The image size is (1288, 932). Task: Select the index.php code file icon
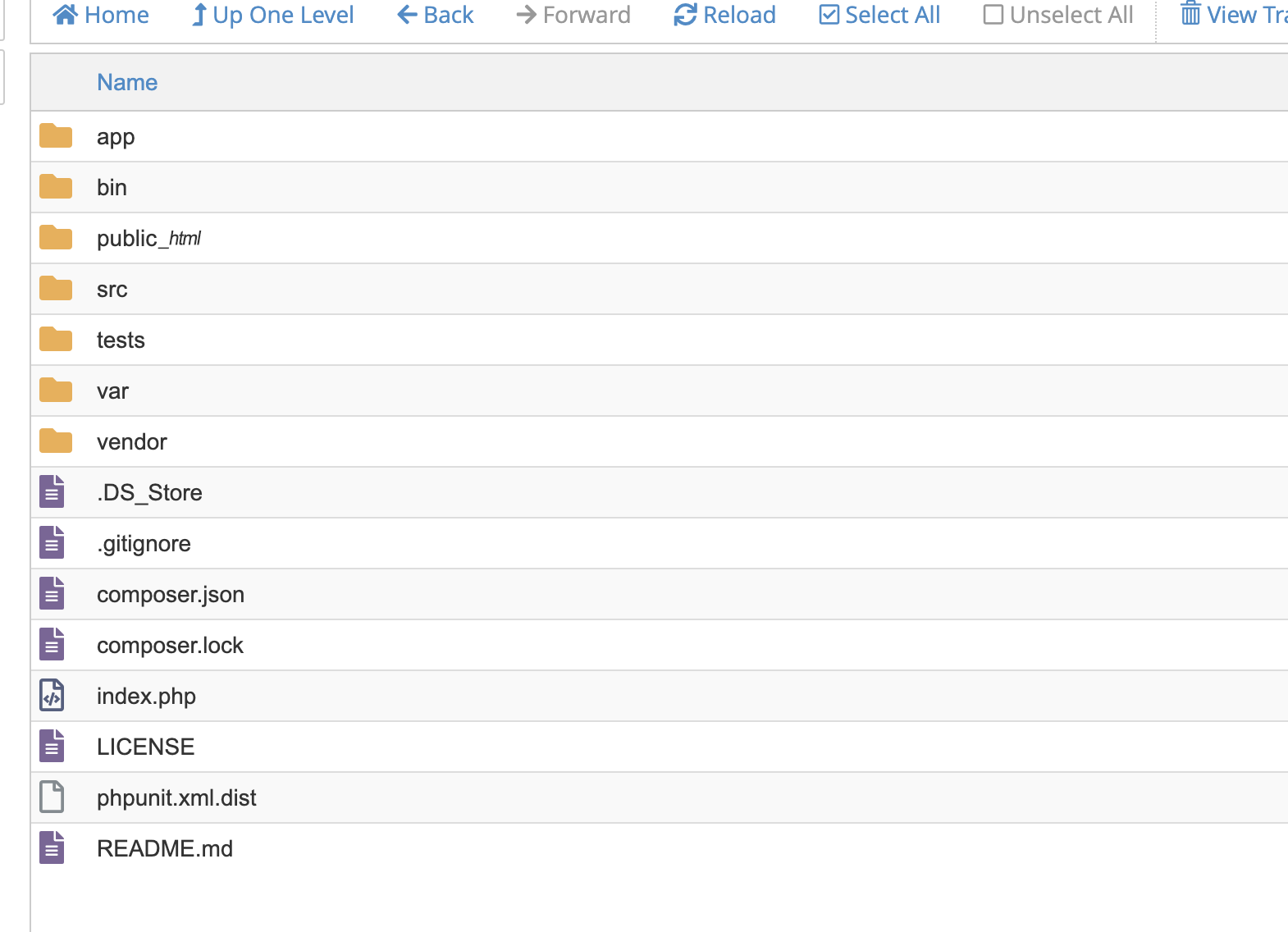click(52, 696)
